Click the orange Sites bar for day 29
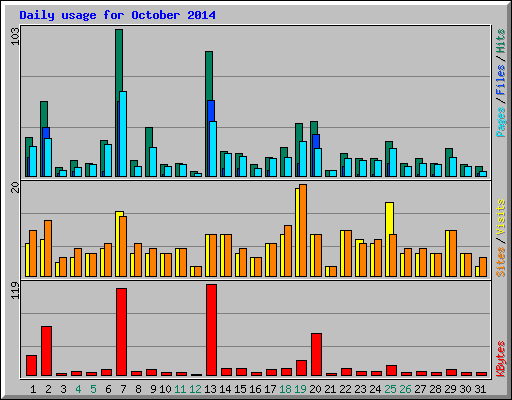 click(453, 253)
